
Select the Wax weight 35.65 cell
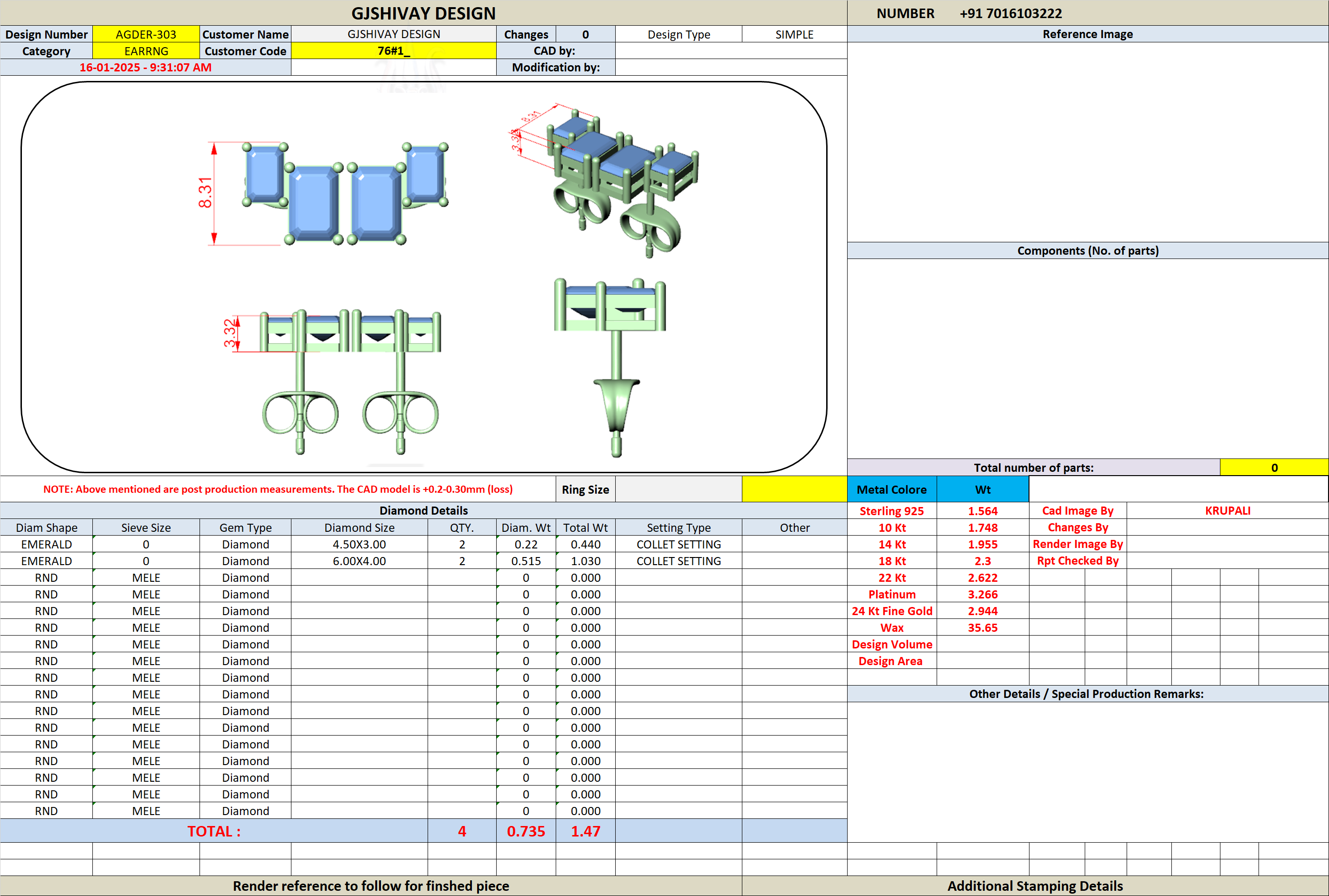point(982,627)
